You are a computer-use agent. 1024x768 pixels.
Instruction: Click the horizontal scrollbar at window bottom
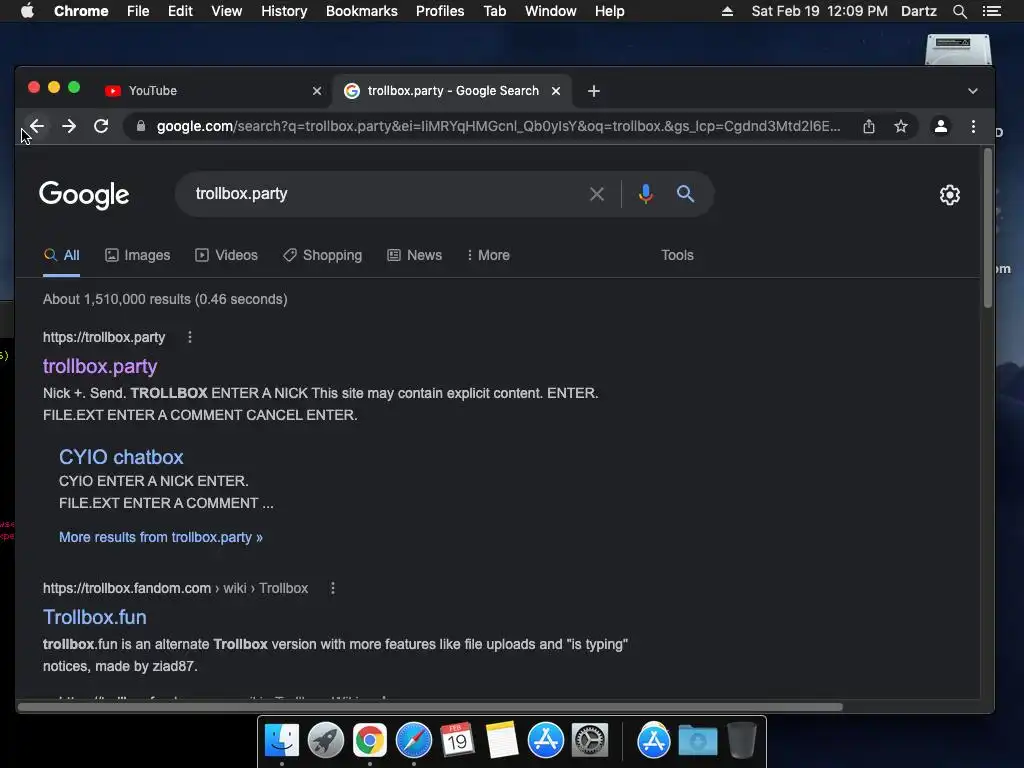coord(430,707)
